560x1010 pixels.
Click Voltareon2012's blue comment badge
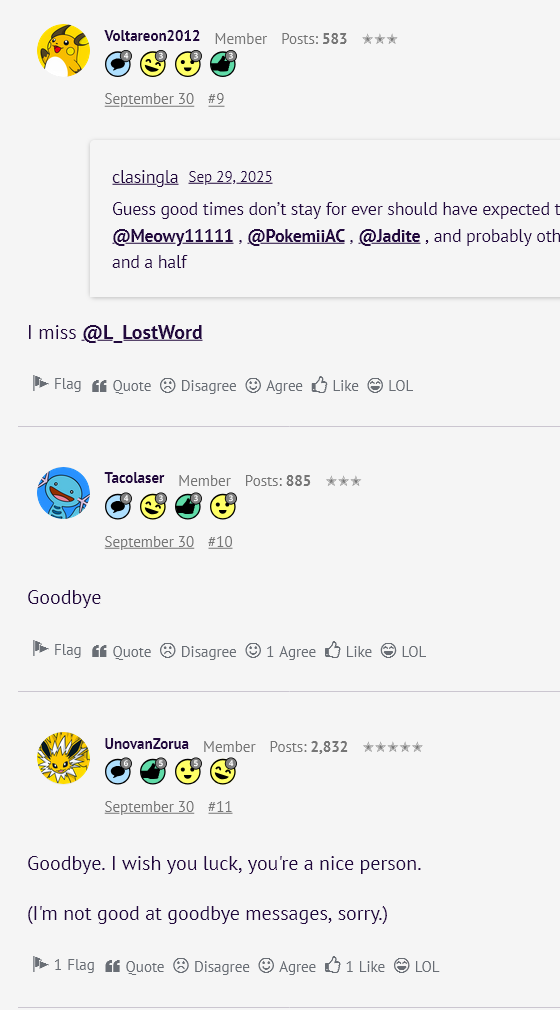(x=118, y=64)
